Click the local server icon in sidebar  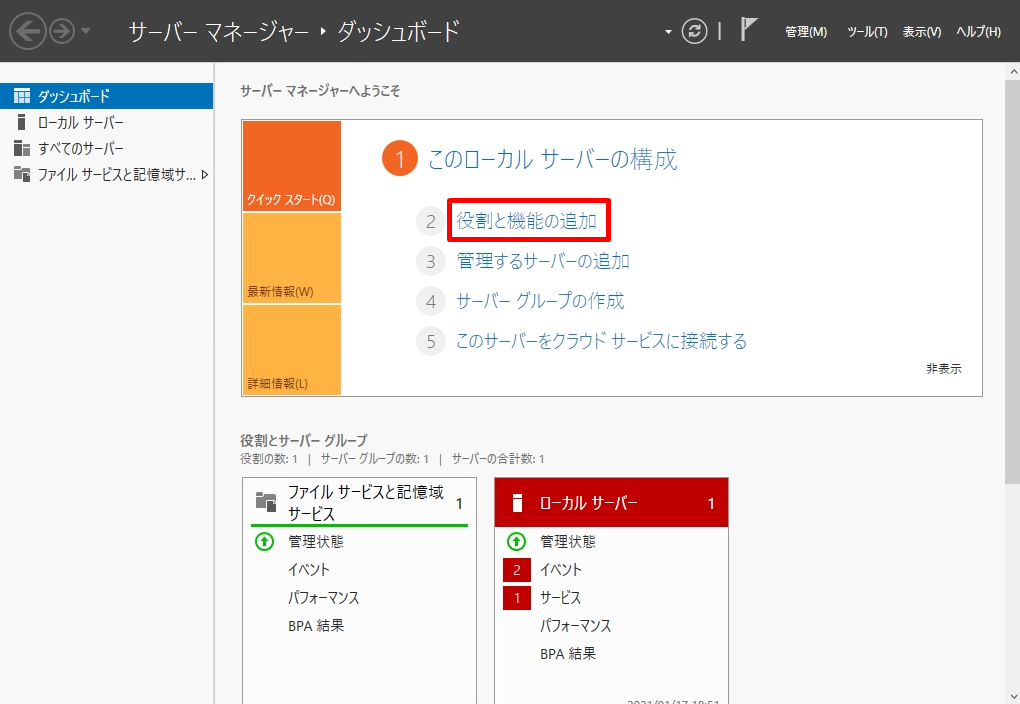tap(21, 122)
